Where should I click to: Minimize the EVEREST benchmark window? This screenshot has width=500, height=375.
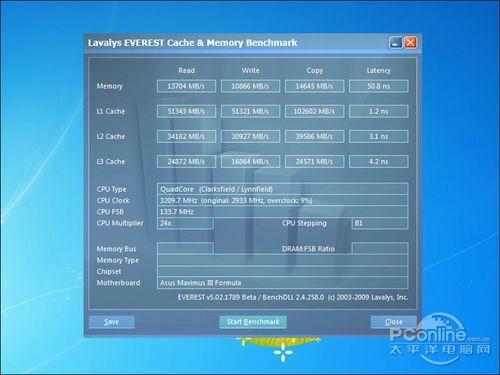pyautogui.click(x=396, y=42)
